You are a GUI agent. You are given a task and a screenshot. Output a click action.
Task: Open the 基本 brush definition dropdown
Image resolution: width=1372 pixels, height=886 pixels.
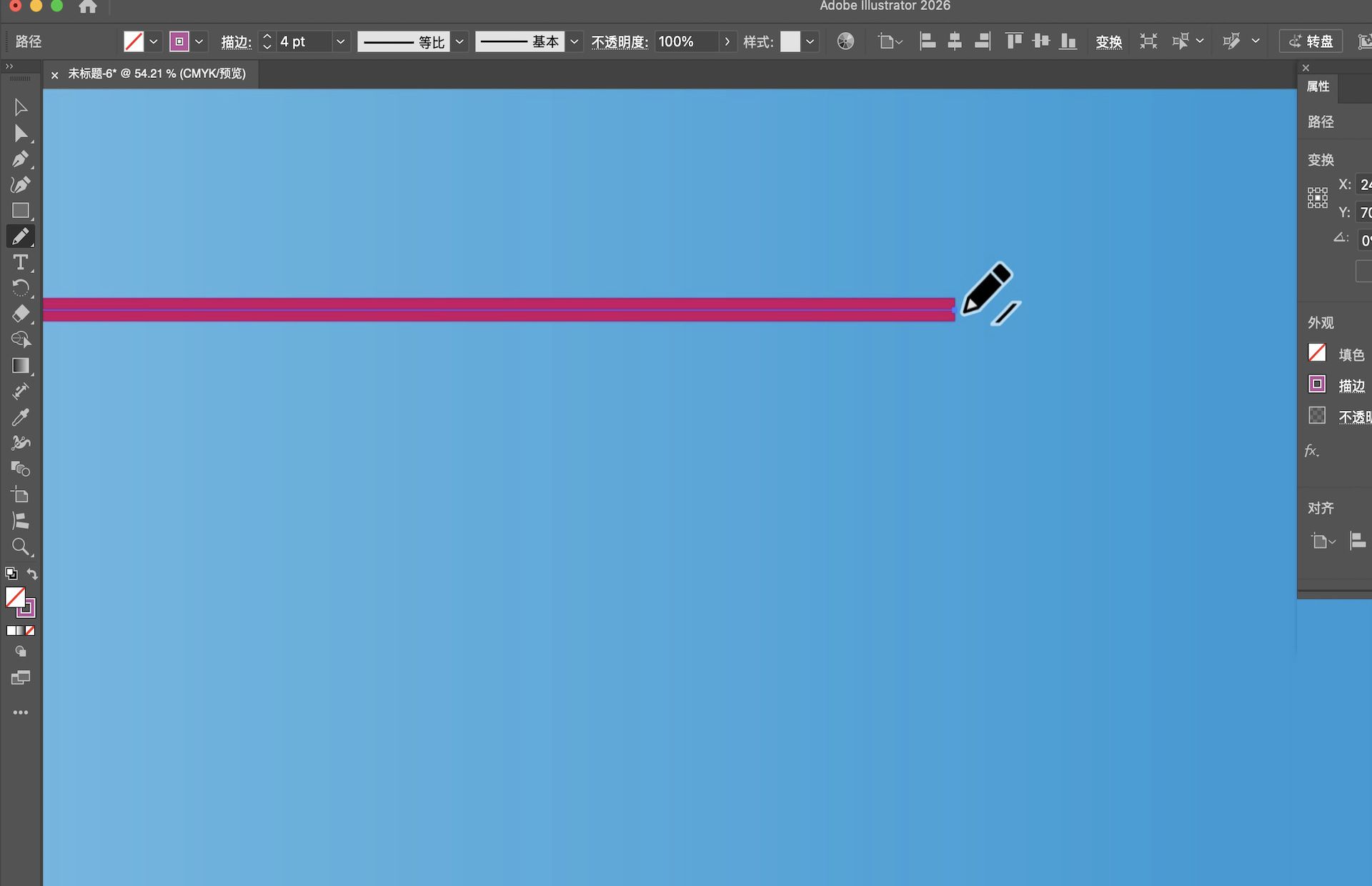[574, 41]
